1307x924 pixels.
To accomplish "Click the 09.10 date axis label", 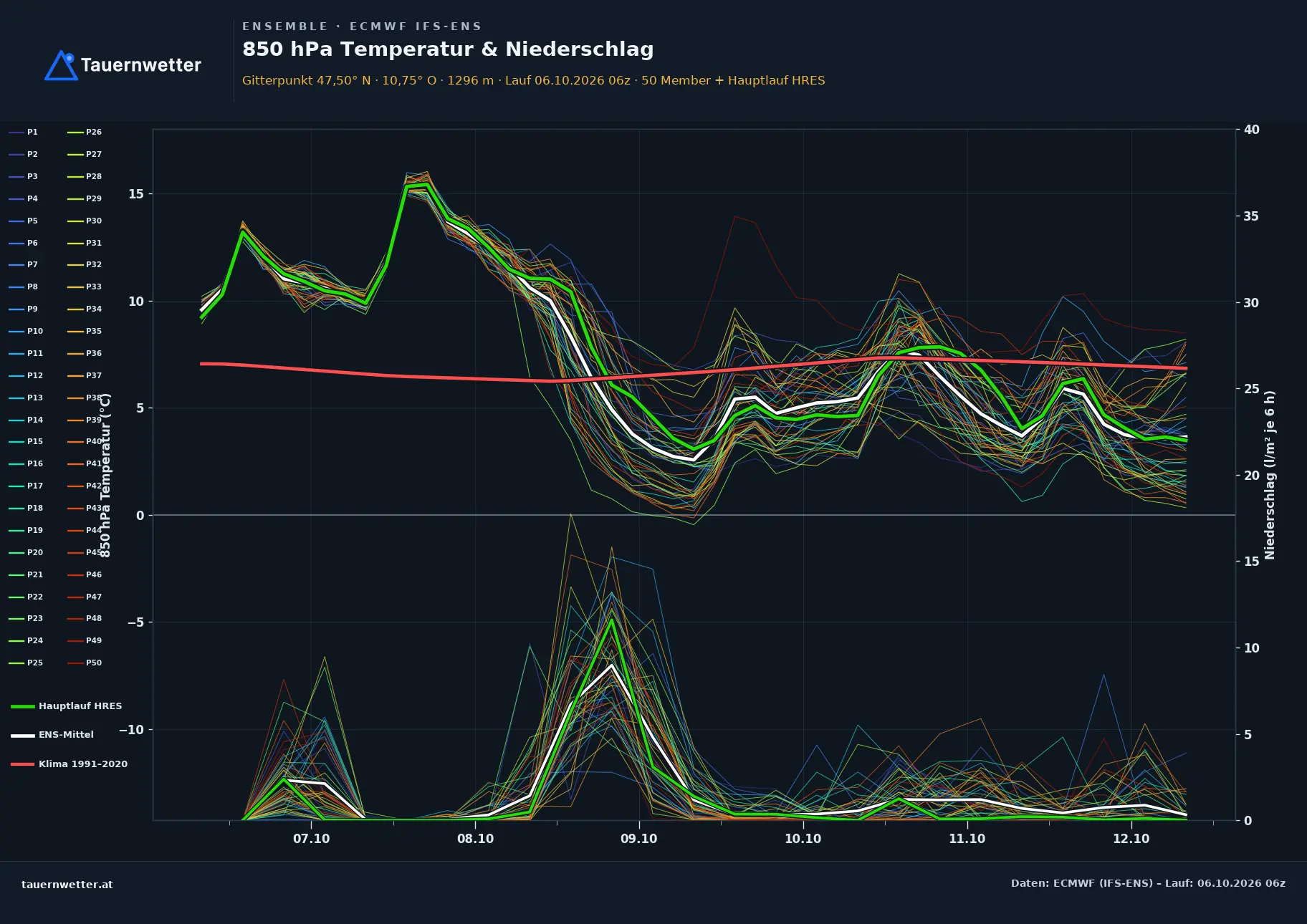I will (x=638, y=839).
